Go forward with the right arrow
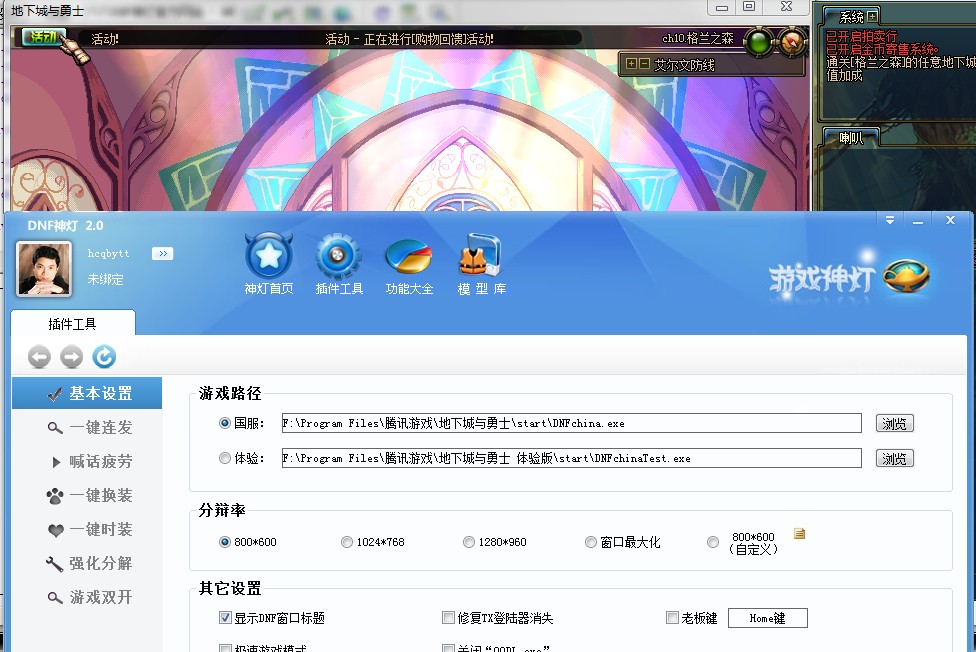 [x=72, y=357]
